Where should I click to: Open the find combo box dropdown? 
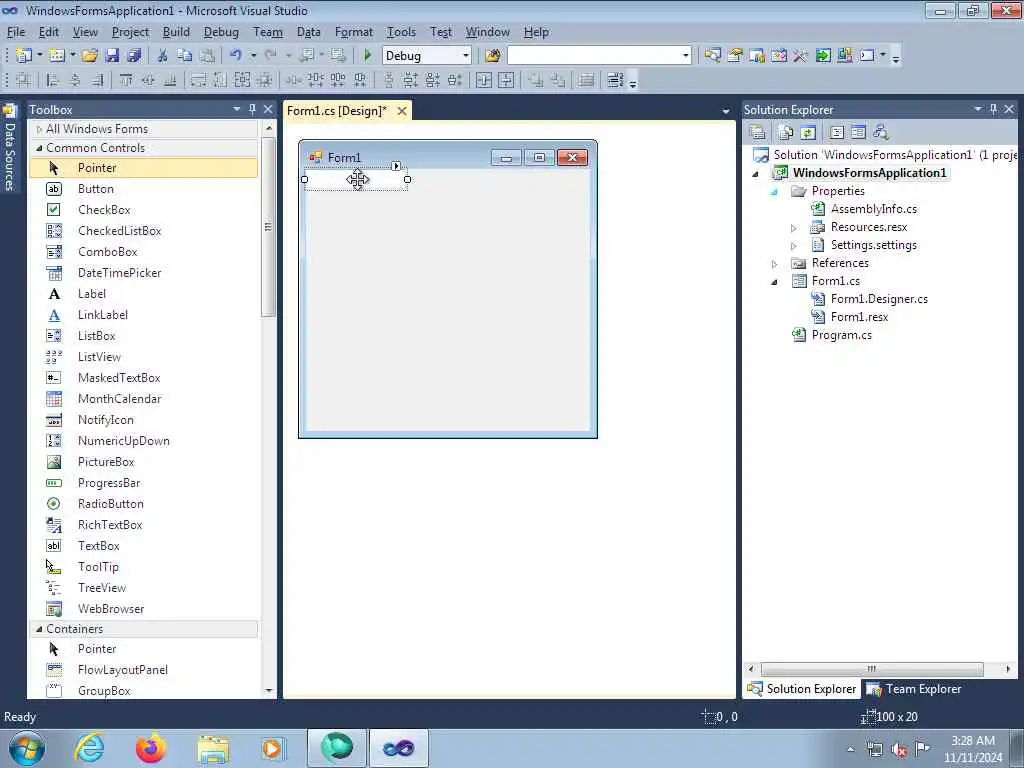[685, 56]
